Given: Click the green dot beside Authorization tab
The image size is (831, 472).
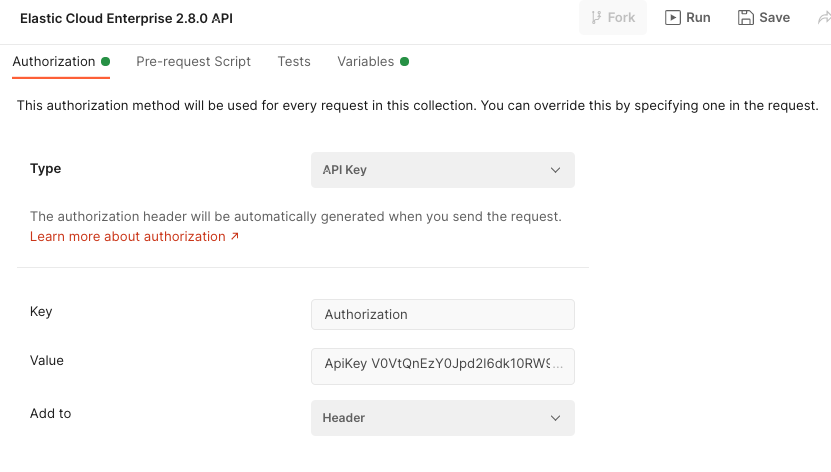Looking at the screenshot, I should [105, 62].
